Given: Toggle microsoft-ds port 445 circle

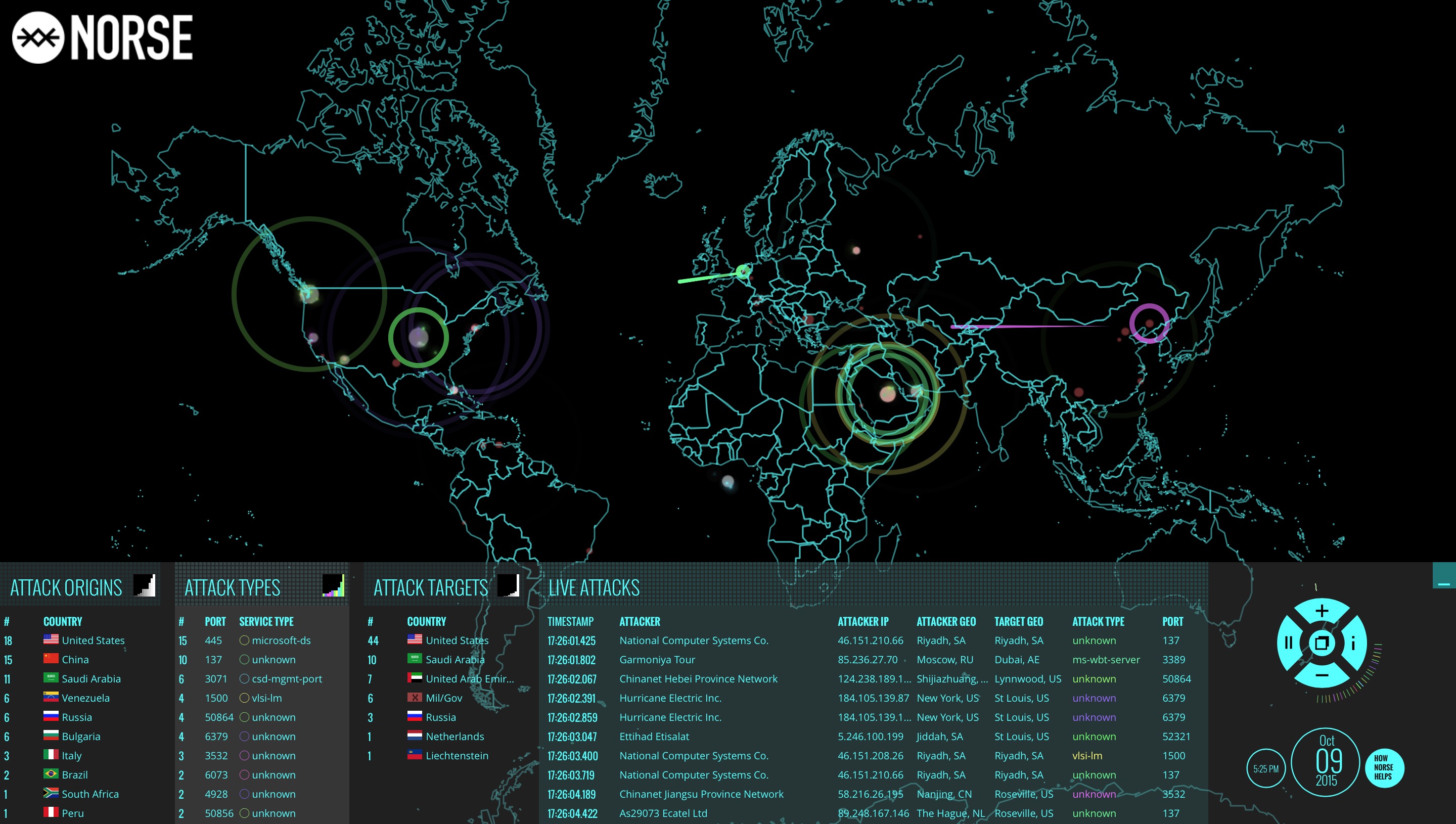Looking at the screenshot, I should (x=245, y=640).
